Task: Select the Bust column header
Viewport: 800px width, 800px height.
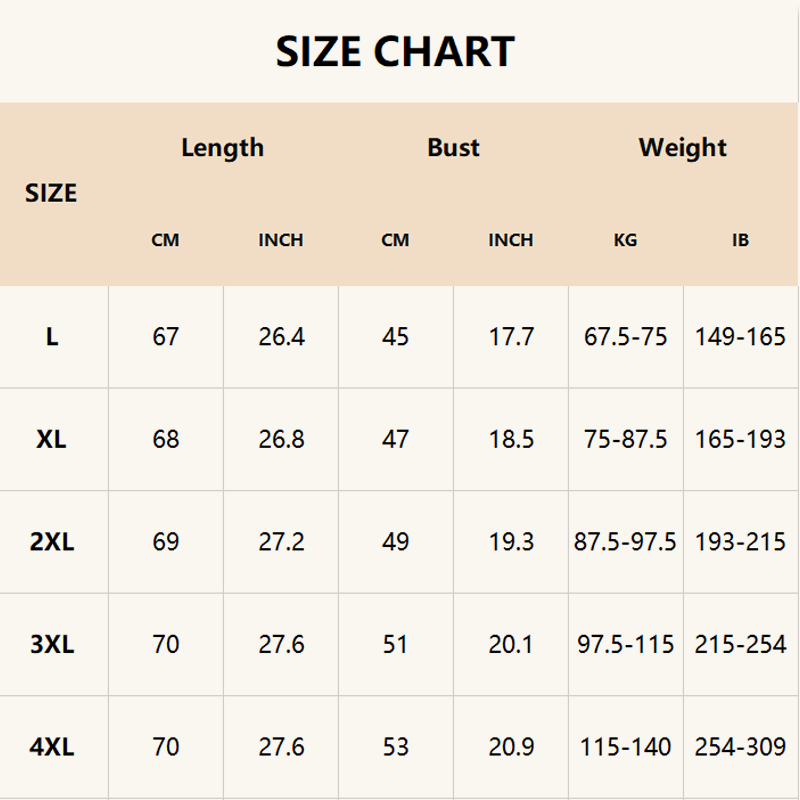Action: click(x=453, y=148)
